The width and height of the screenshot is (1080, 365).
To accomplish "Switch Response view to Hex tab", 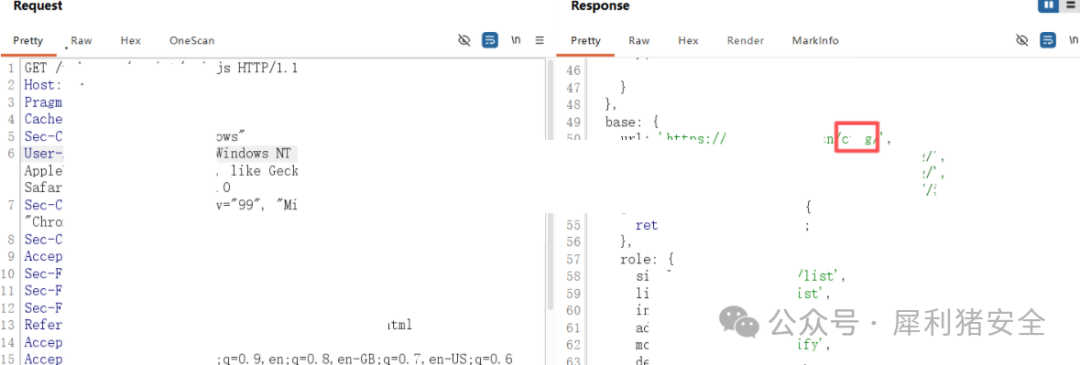I will tap(689, 41).
